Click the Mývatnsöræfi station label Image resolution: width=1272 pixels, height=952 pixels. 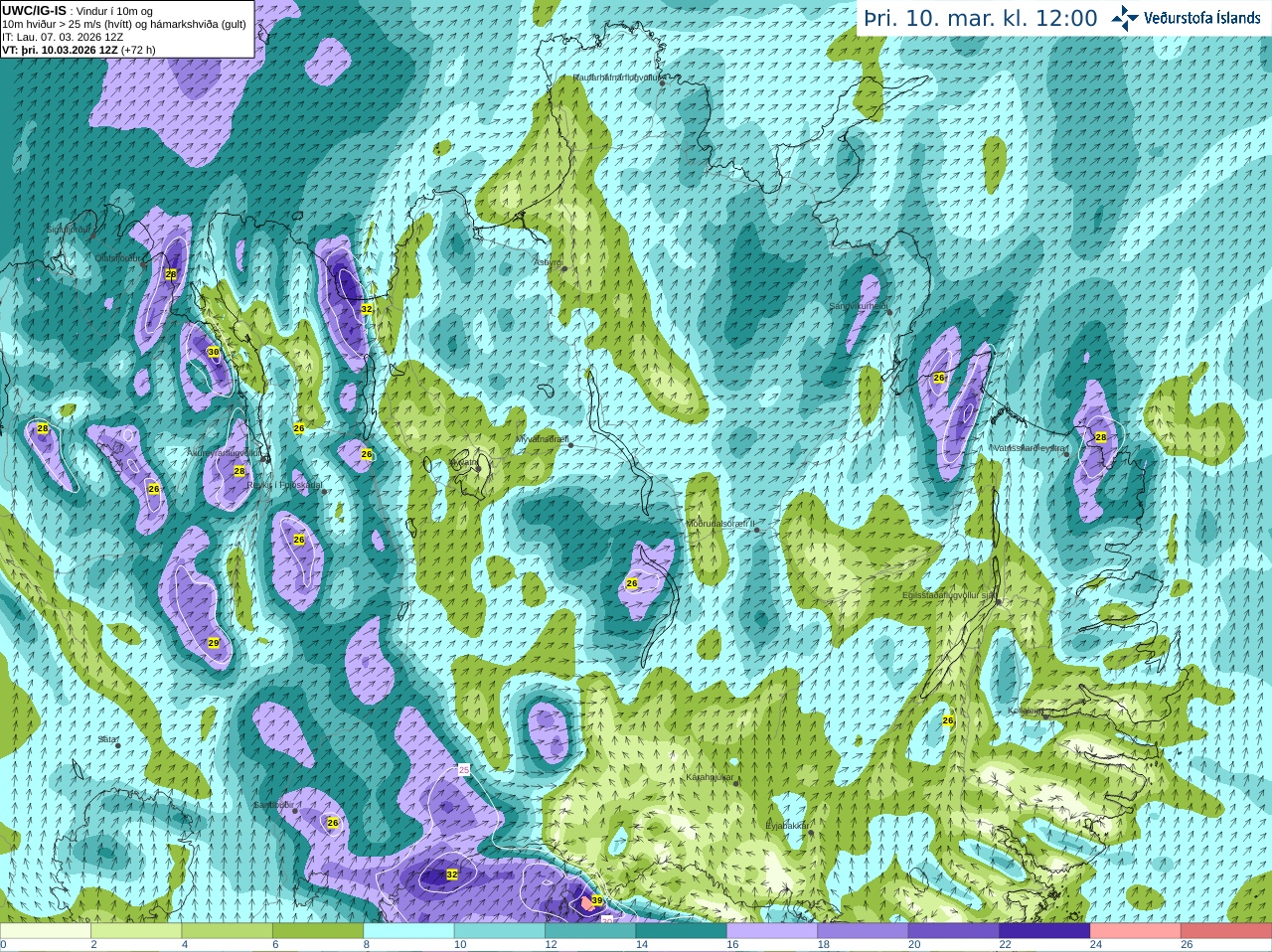click(542, 438)
